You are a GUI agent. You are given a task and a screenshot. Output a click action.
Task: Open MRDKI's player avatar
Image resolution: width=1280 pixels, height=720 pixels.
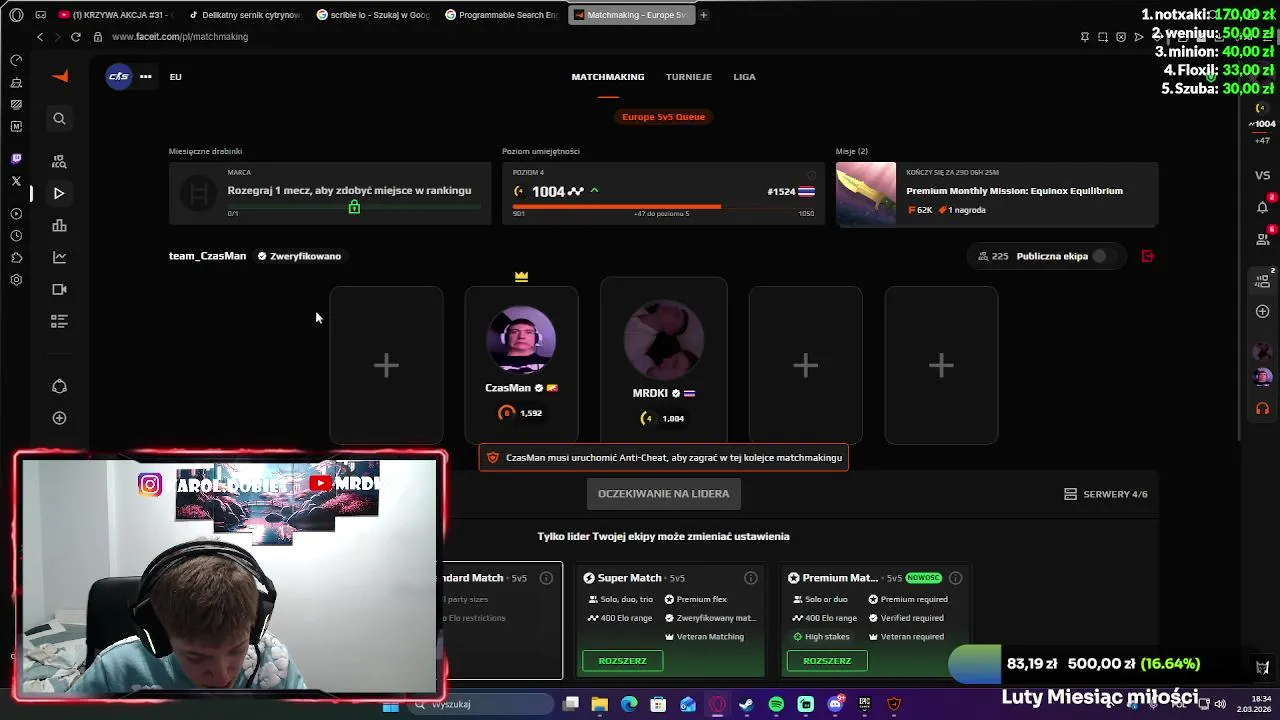pyautogui.click(x=663, y=340)
